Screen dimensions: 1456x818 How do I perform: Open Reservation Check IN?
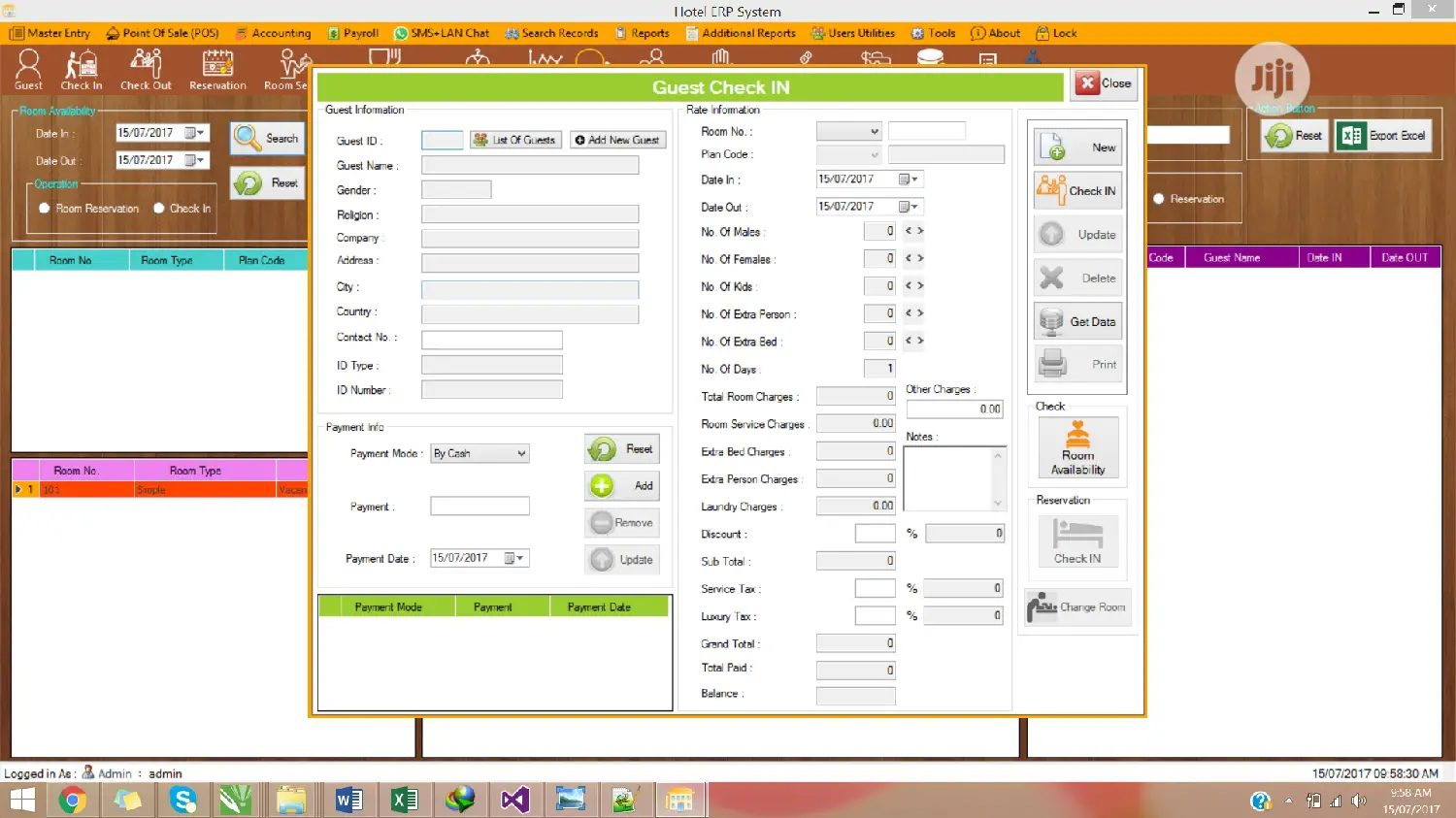click(1077, 540)
